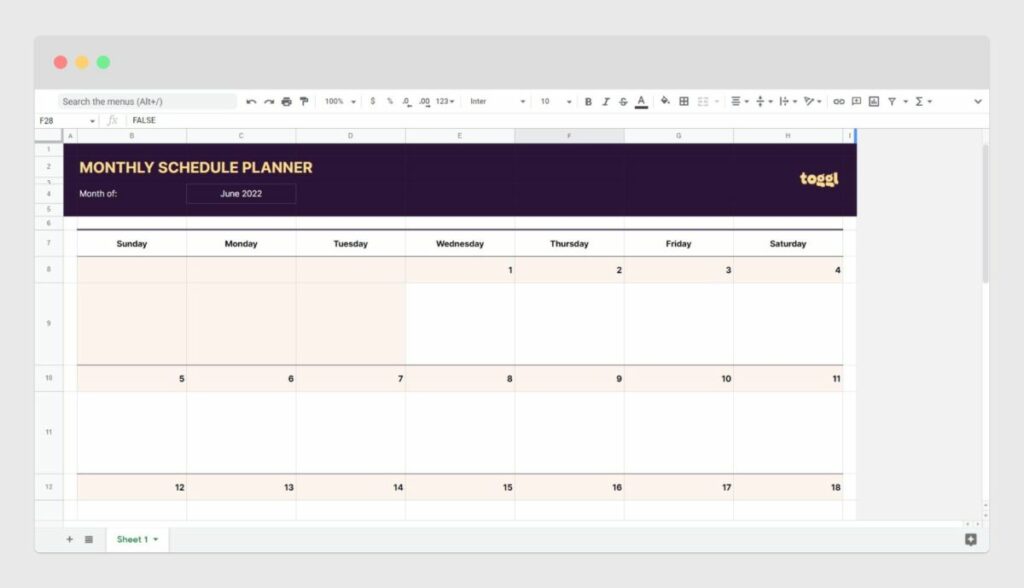Open the Sheet 1 tab menu arrow
Screen dimensions: 1024x588
pos(153,539)
